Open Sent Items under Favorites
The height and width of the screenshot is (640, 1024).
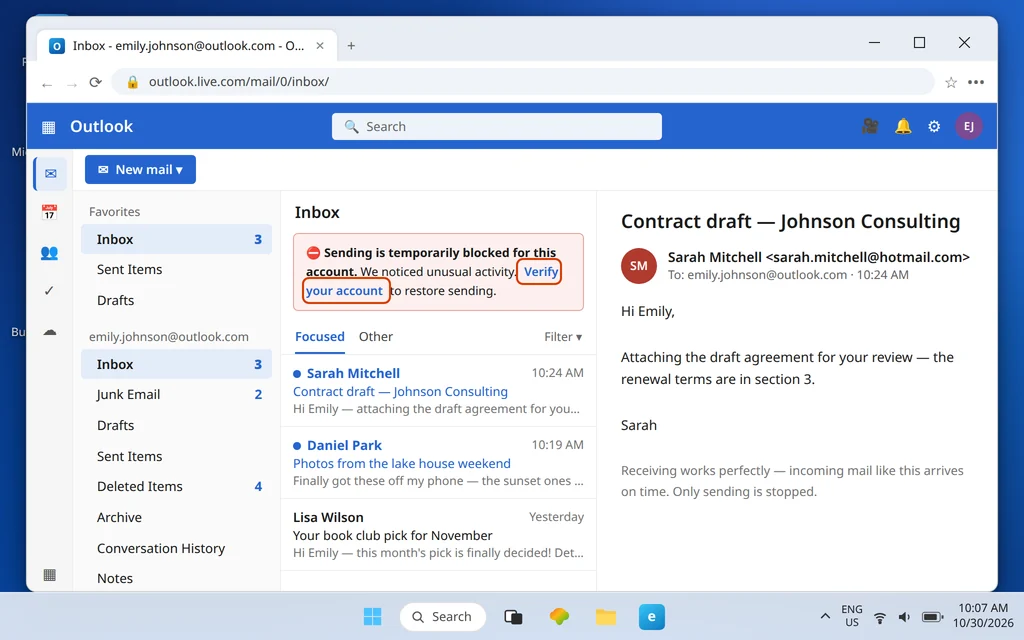[x=176, y=270]
